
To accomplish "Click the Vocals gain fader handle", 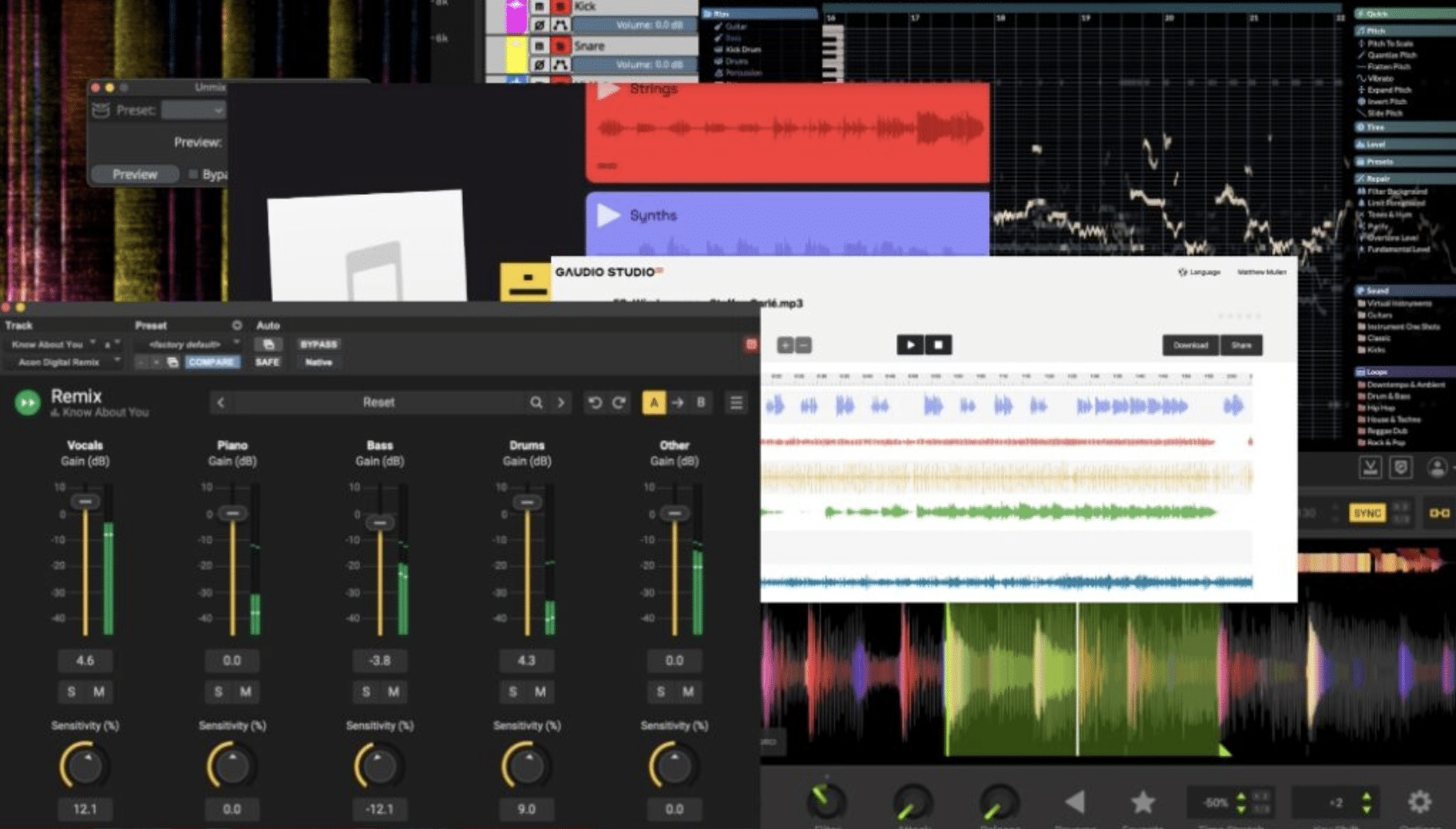I will pyautogui.click(x=85, y=501).
